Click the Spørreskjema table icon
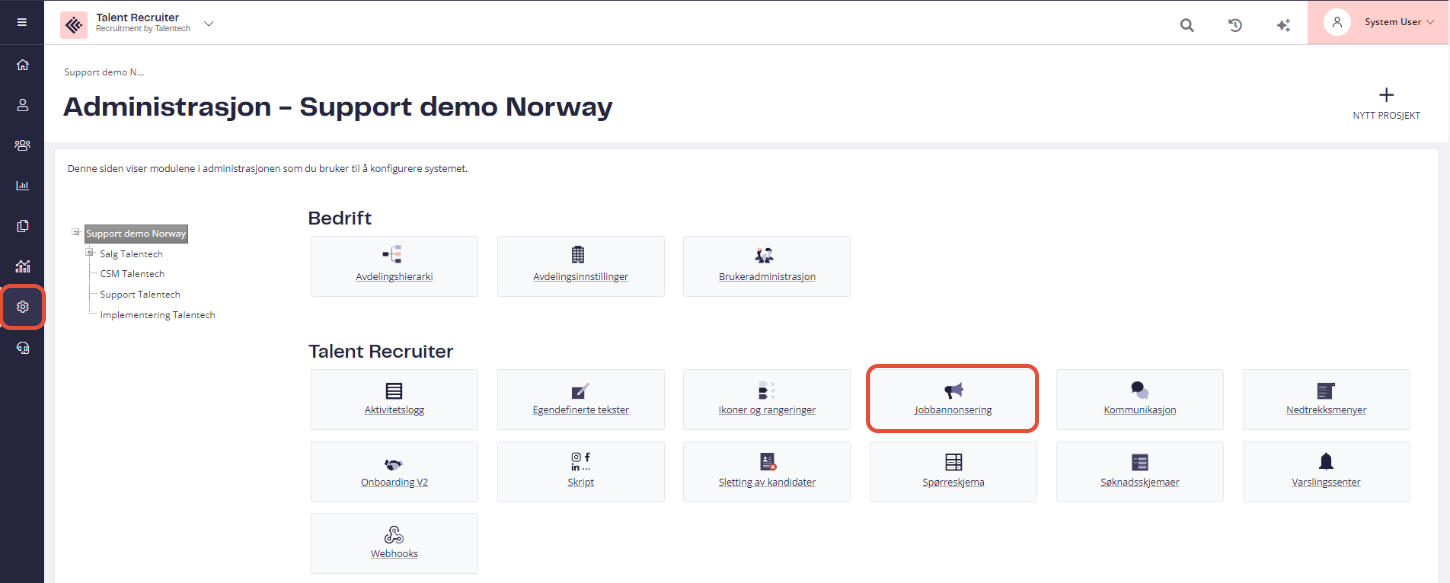Viewport: 1450px width, 583px height. point(953,462)
